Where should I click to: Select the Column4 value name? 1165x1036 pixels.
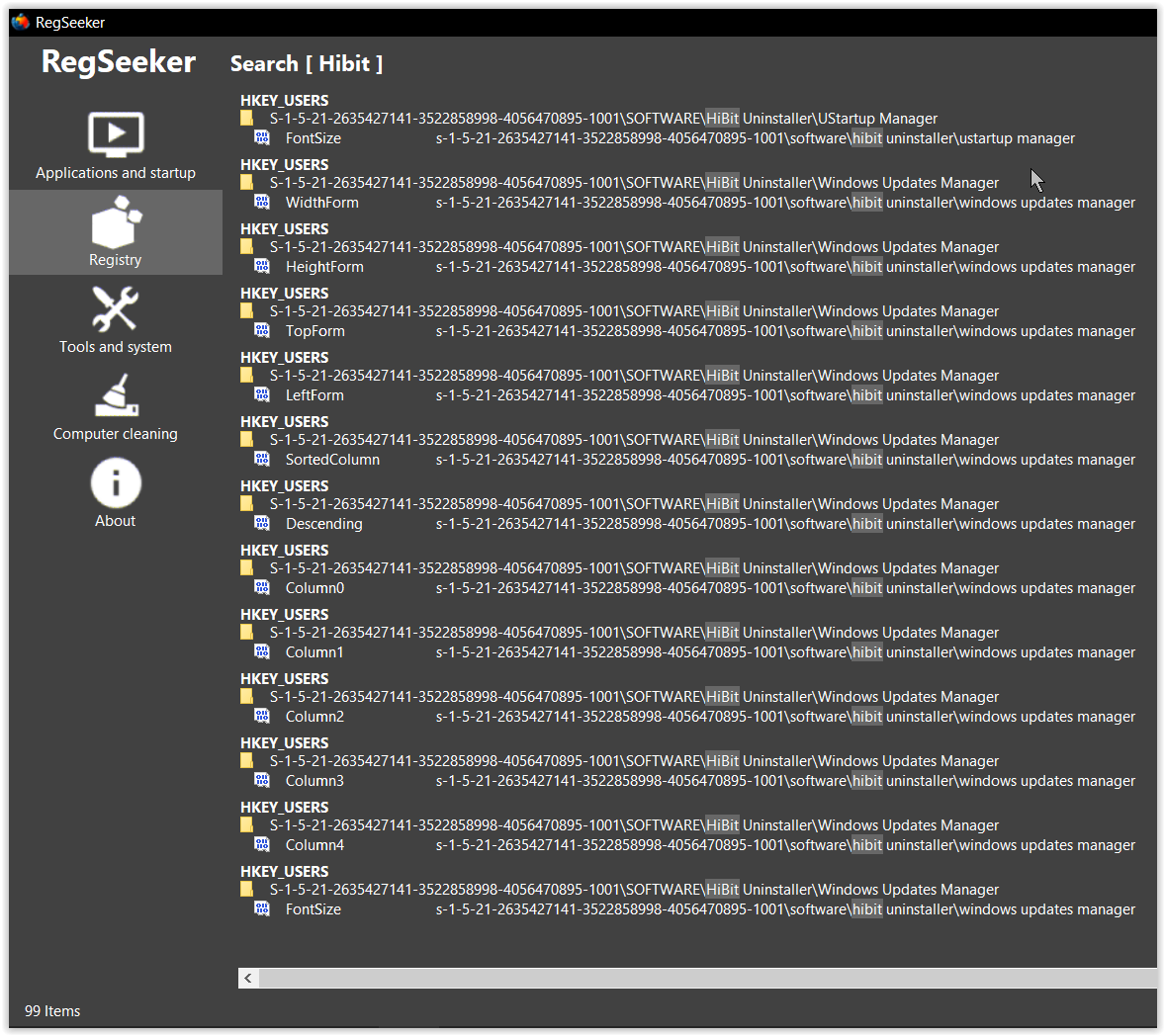click(315, 845)
